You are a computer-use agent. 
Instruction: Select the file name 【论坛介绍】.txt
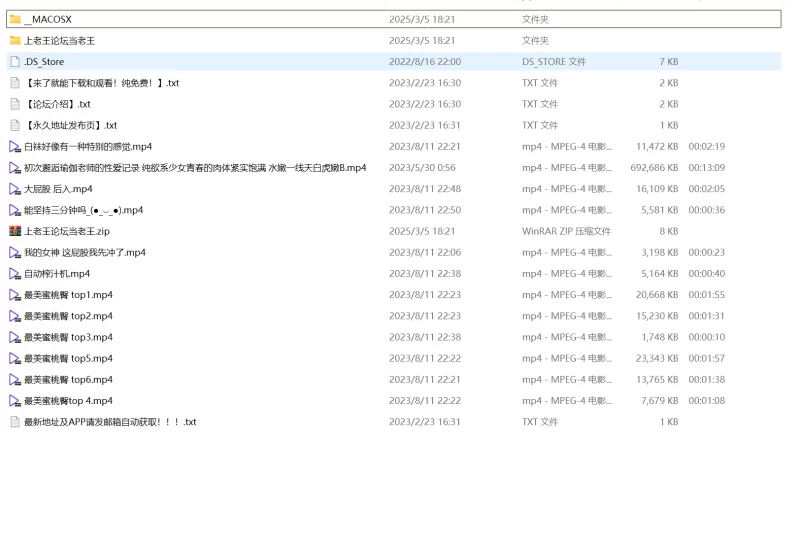click(57, 104)
